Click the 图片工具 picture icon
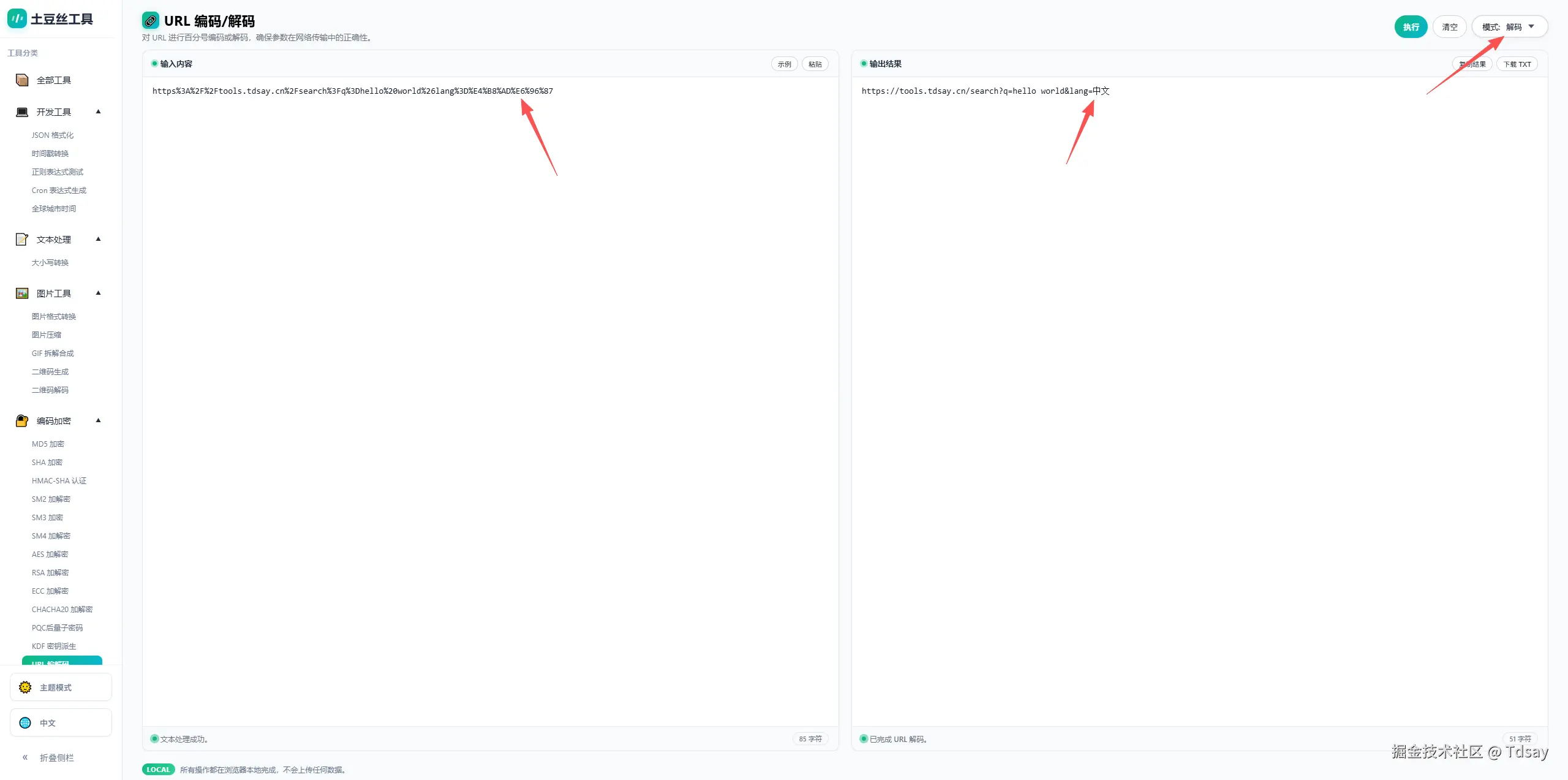The width and height of the screenshot is (1568, 780). tap(22, 293)
